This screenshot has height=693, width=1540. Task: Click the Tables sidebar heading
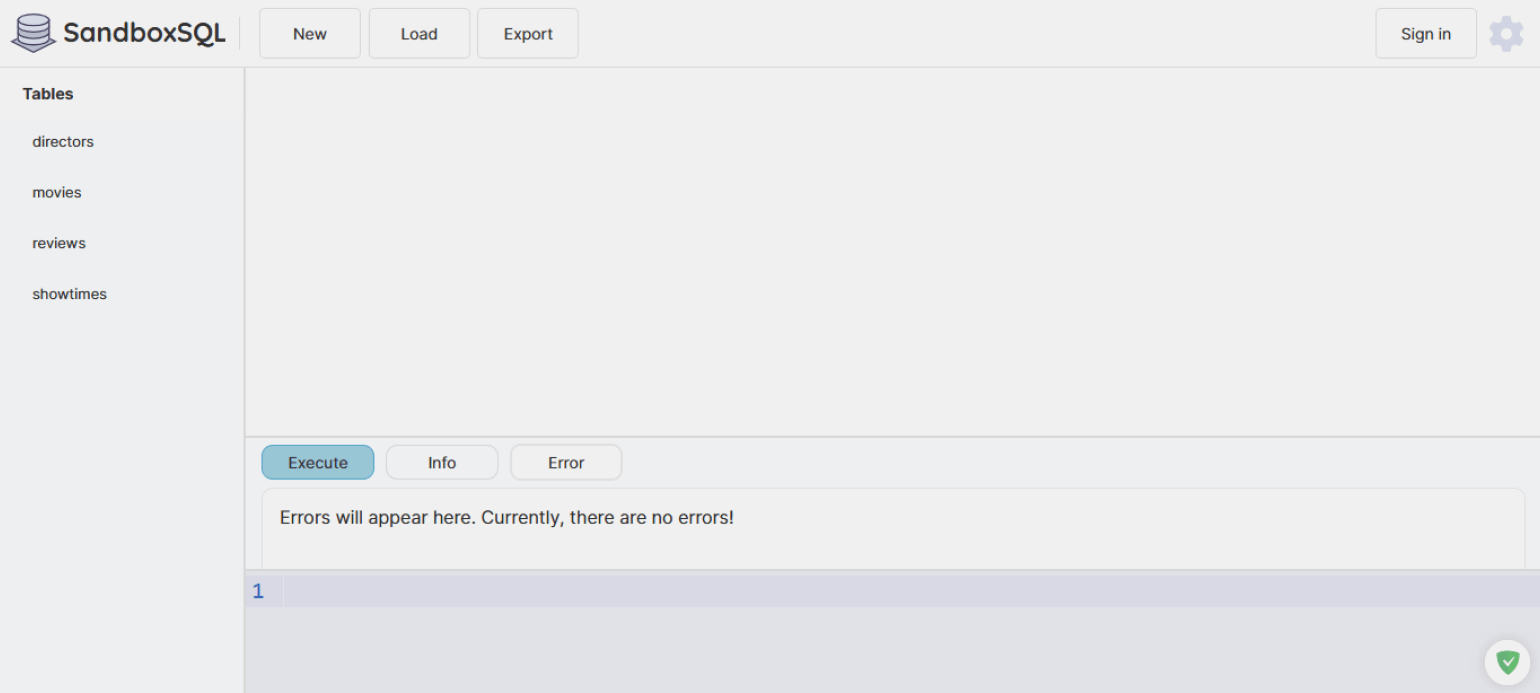pyautogui.click(x=48, y=94)
